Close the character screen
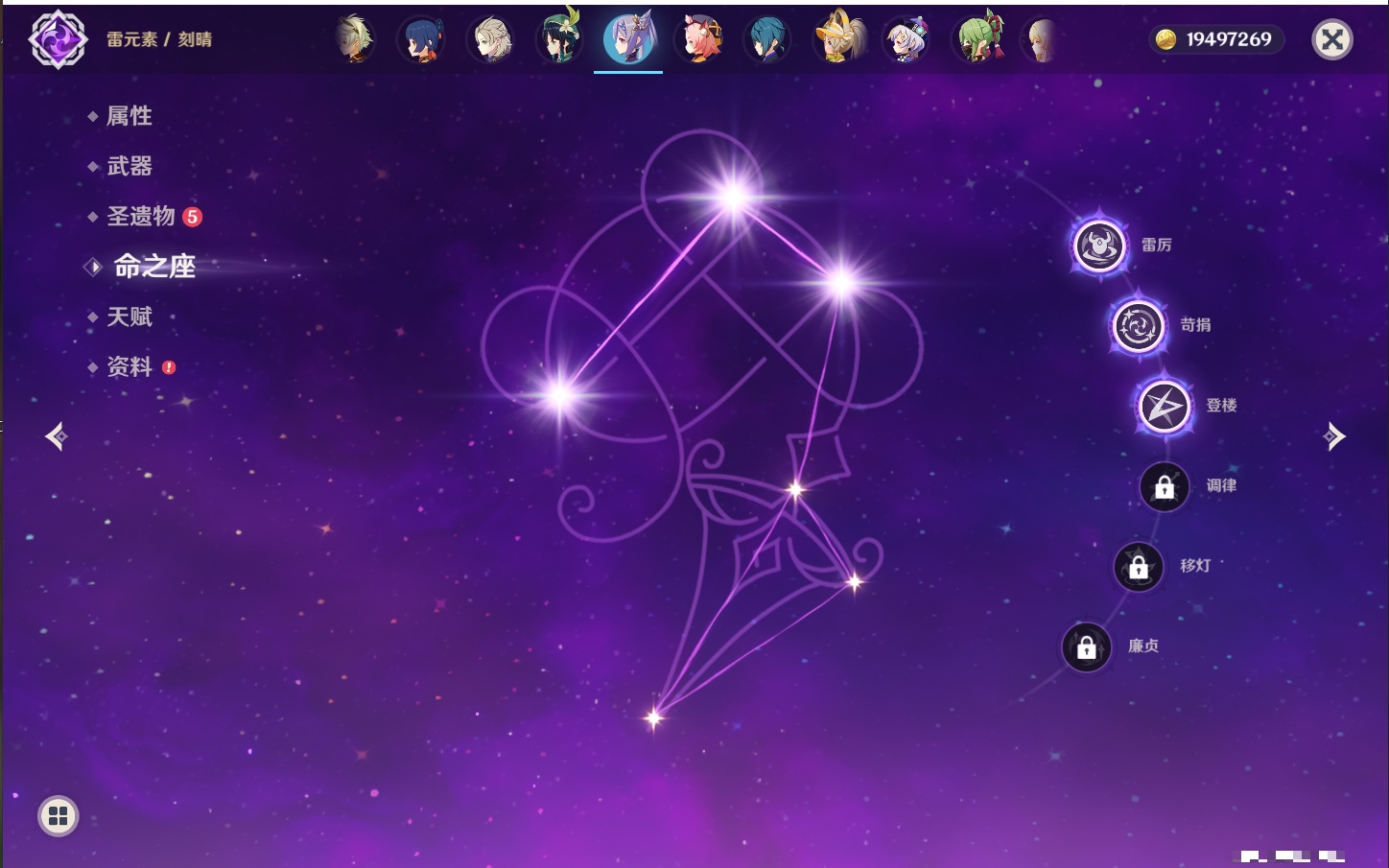 (x=1332, y=39)
